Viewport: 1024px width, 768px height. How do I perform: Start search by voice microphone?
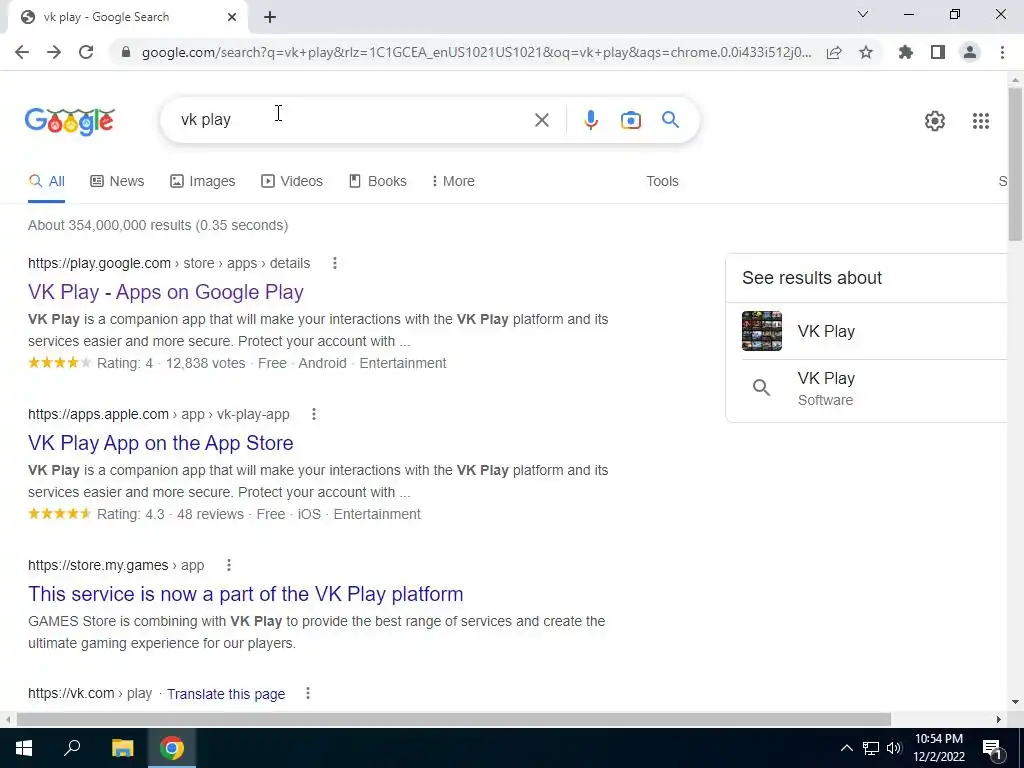(x=590, y=120)
